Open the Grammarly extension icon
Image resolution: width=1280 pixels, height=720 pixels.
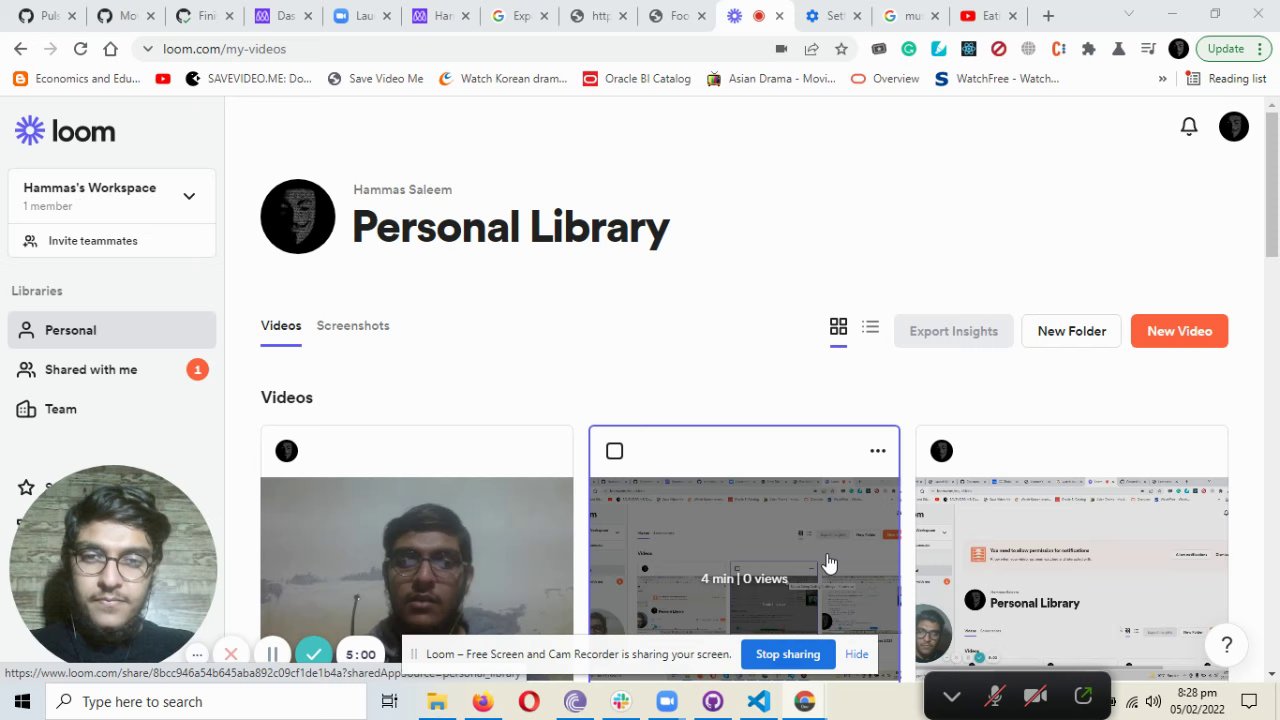pos(909,49)
